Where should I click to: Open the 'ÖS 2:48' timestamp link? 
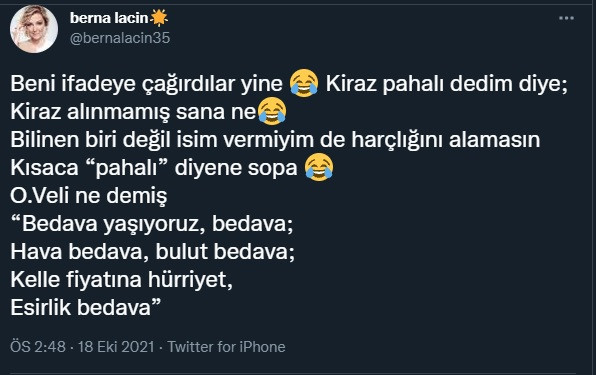(38, 347)
